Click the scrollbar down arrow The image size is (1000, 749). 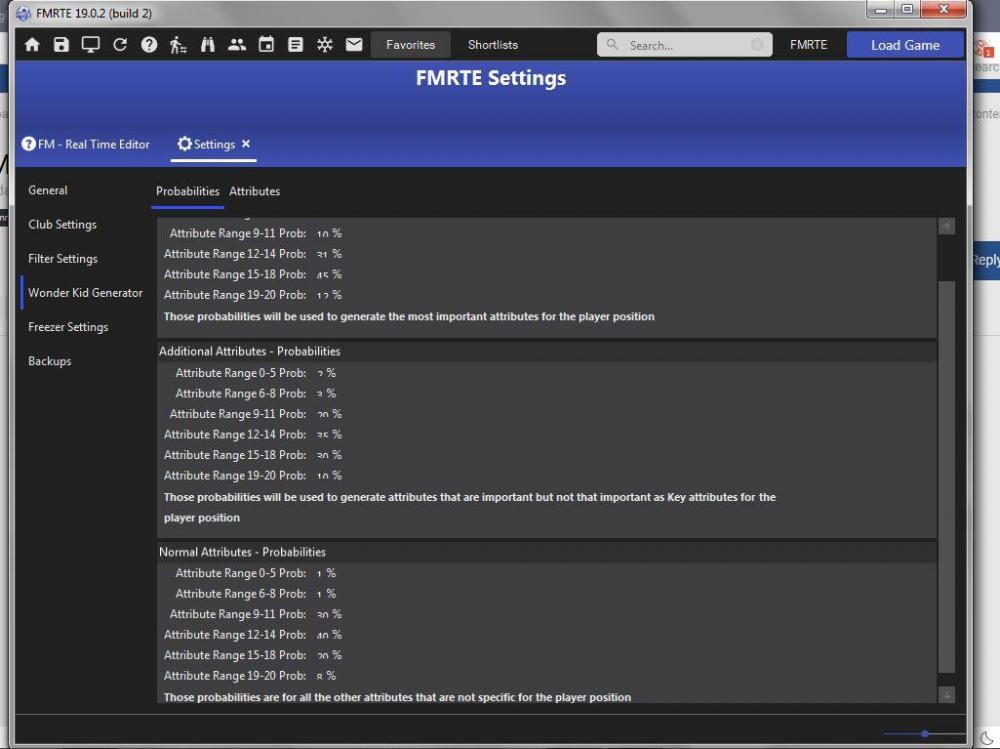click(x=946, y=694)
